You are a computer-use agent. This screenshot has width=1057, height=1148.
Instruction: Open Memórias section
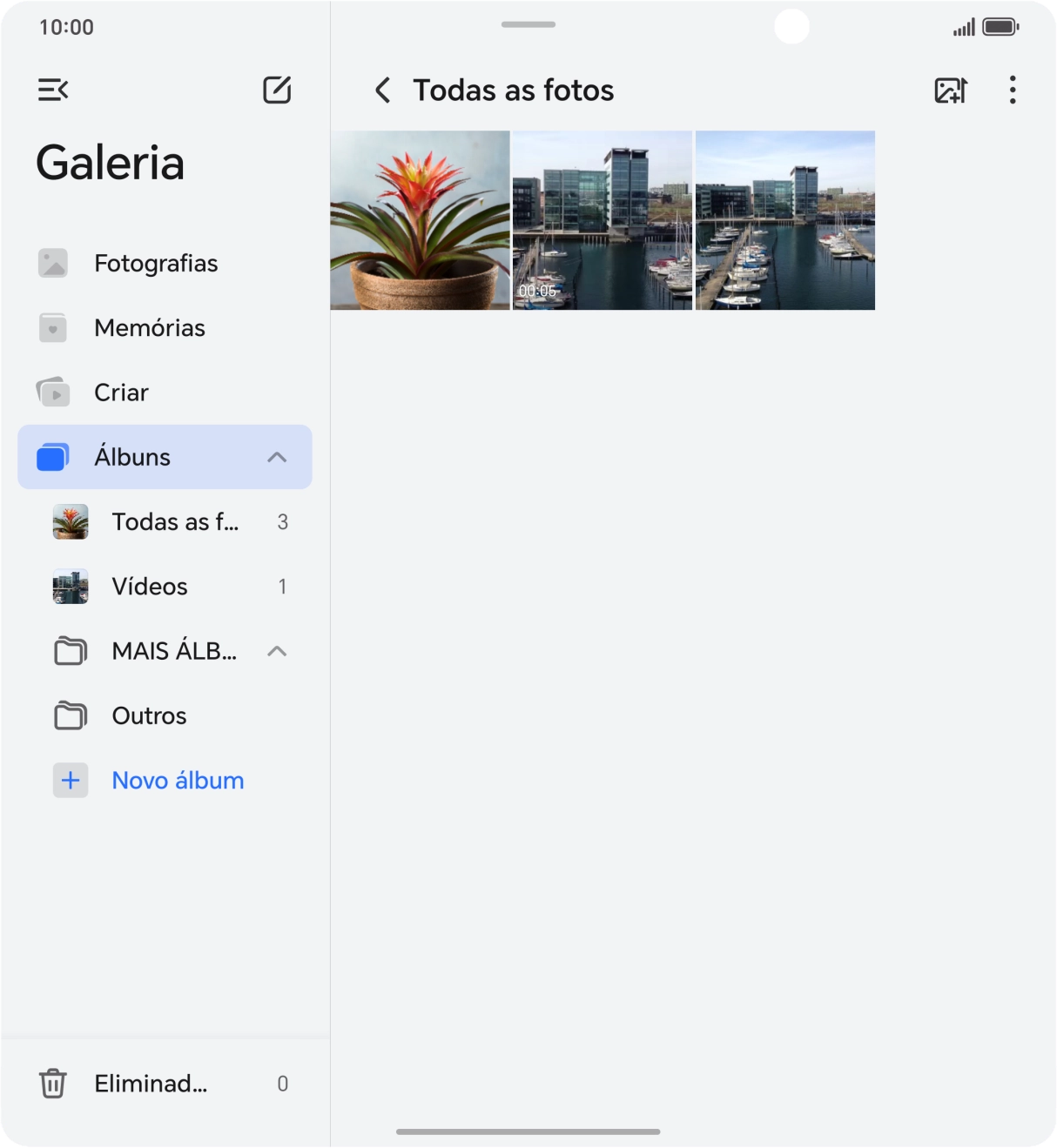(150, 328)
